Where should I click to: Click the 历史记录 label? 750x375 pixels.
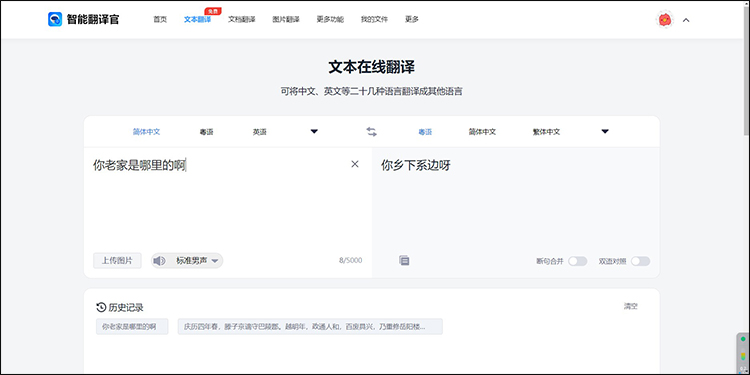coord(126,308)
